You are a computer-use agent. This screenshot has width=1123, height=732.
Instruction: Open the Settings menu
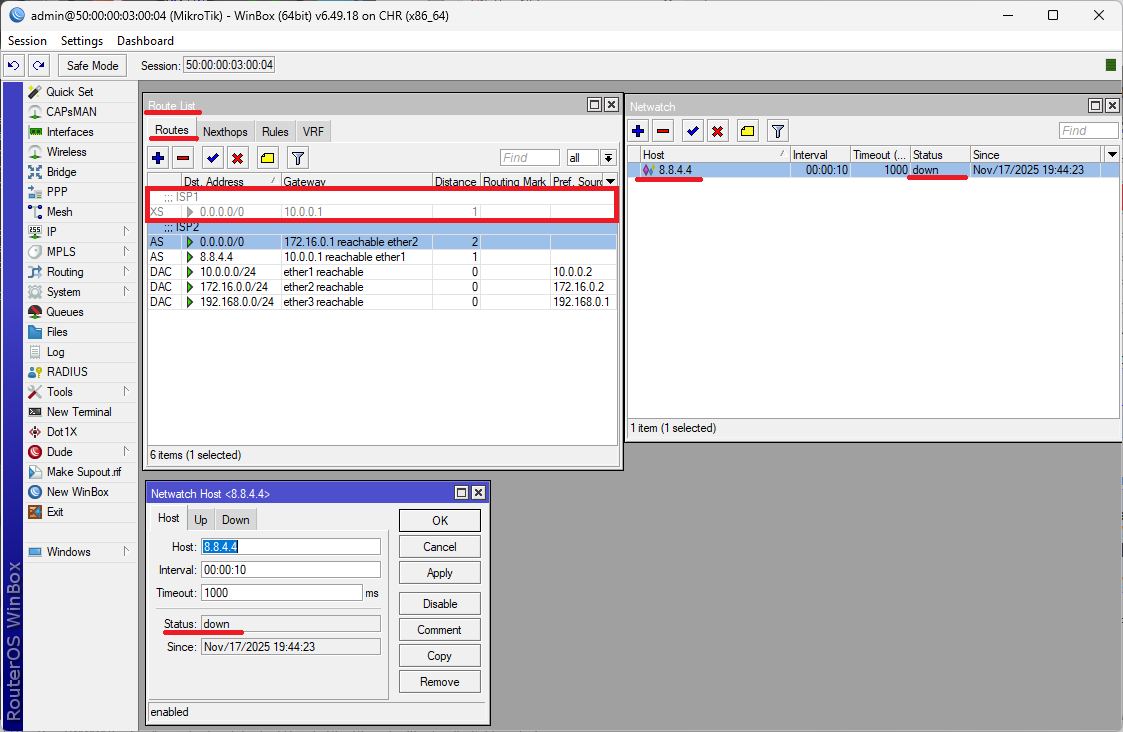pyautogui.click(x=82, y=41)
